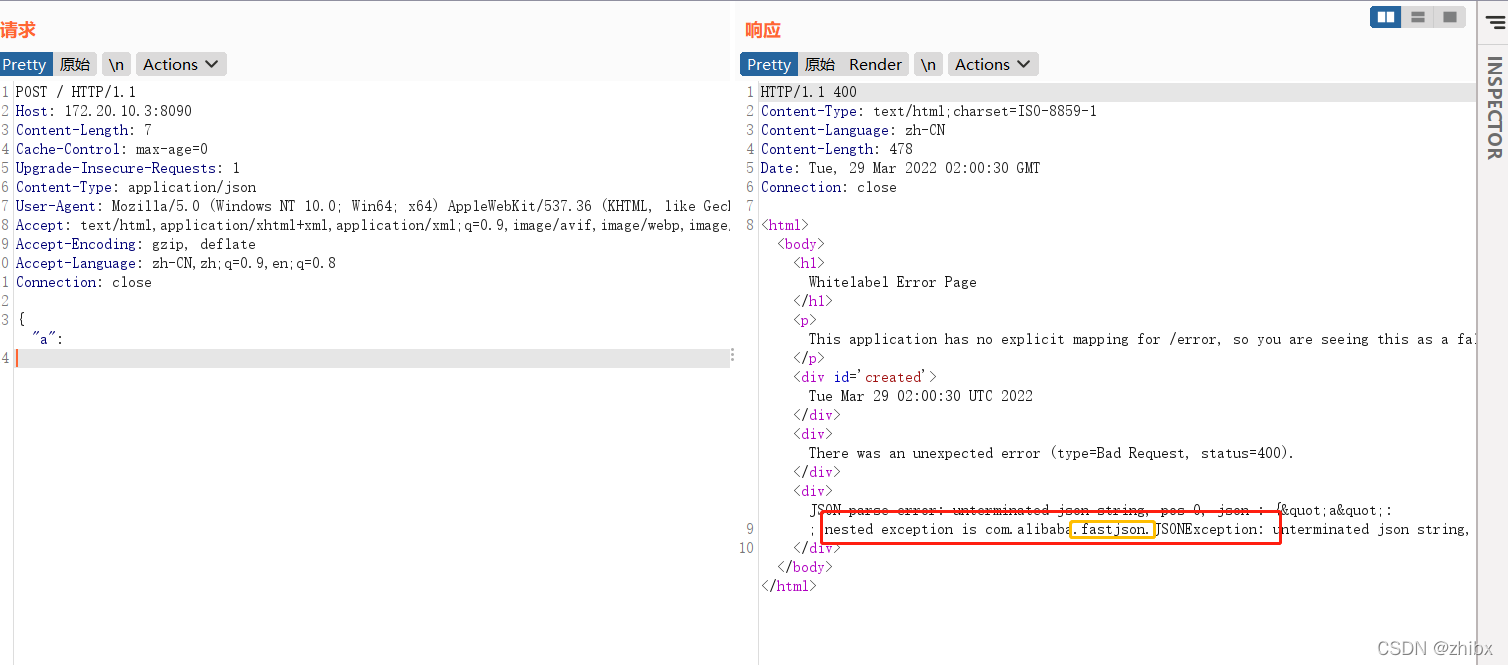This screenshot has width=1508, height=665.
Task: Click the 'Host: 172.20.10.3:8090' header line
Action: pyautogui.click(x=104, y=111)
